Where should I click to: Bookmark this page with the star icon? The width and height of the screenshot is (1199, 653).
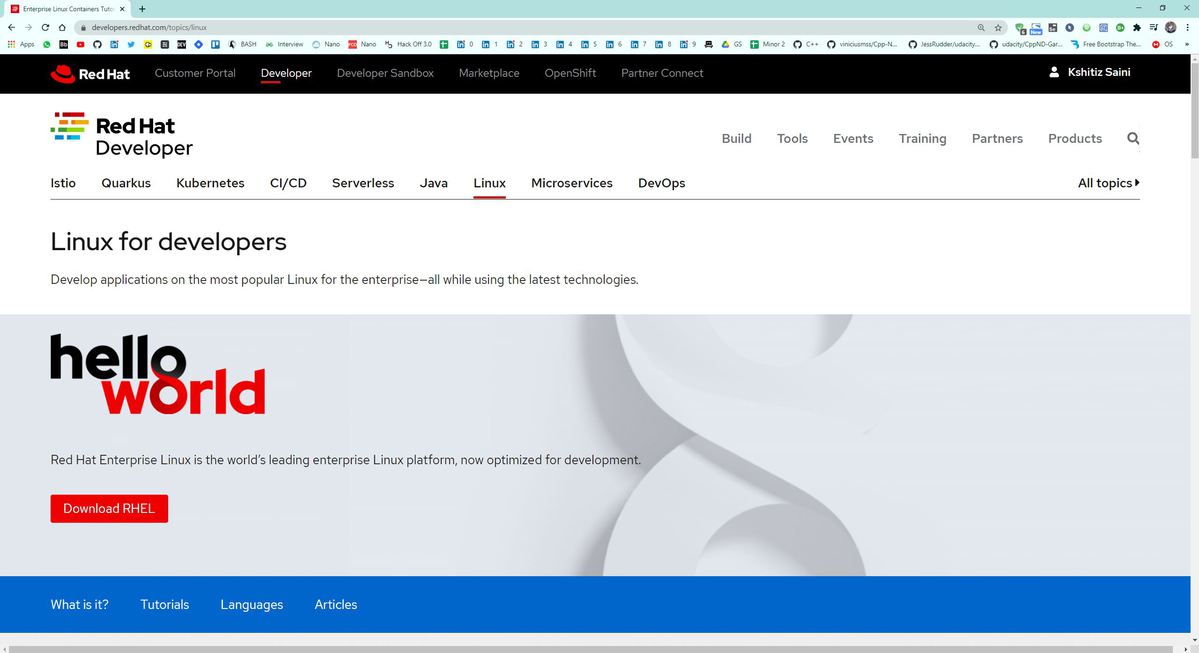[x=997, y=27]
